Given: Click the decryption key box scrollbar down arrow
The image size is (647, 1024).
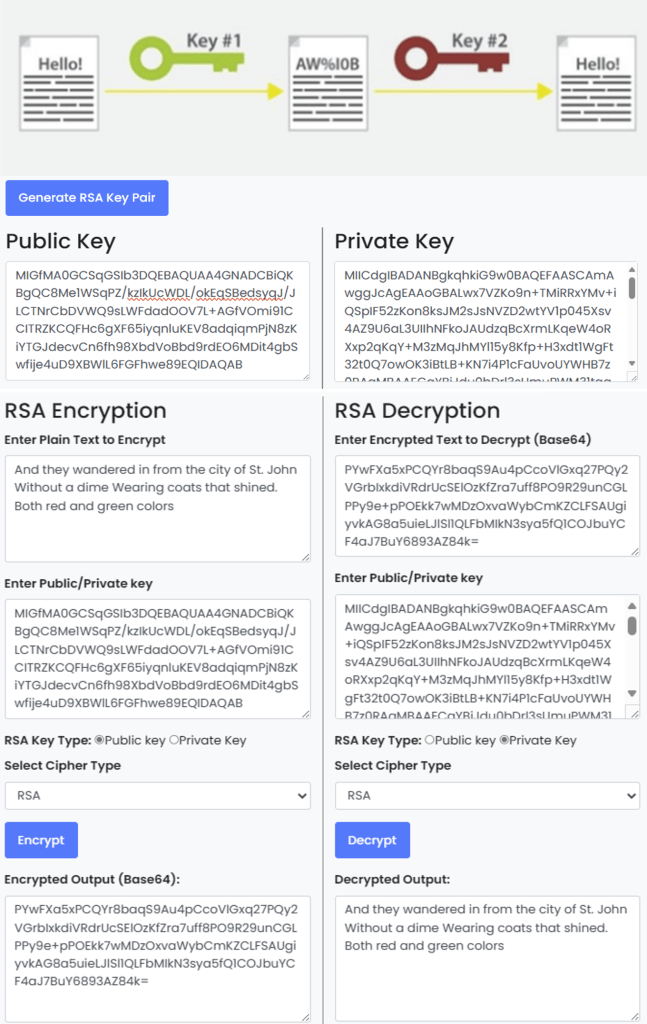Looking at the screenshot, I should (x=631, y=694).
